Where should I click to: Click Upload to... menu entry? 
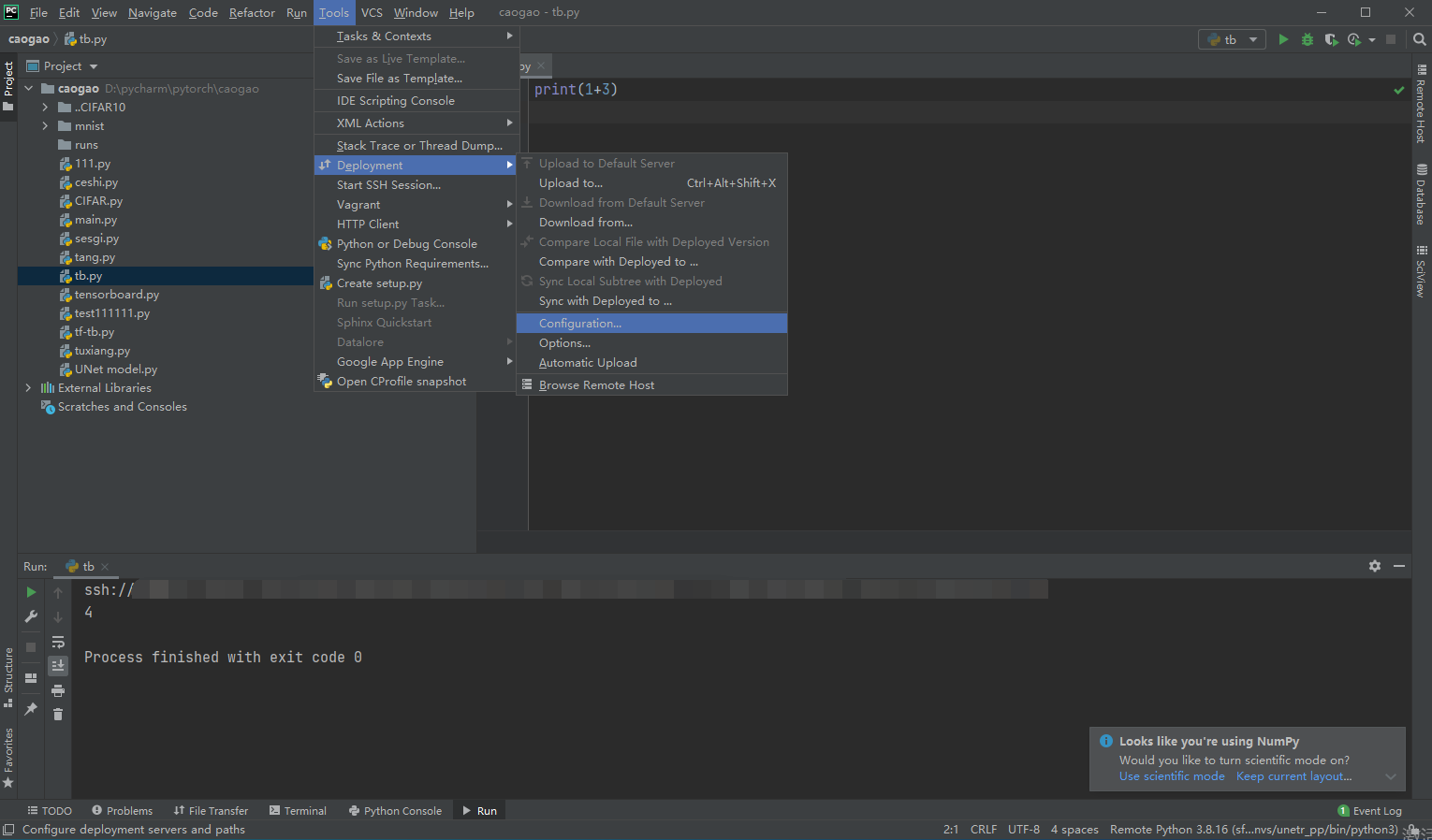(x=651, y=183)
